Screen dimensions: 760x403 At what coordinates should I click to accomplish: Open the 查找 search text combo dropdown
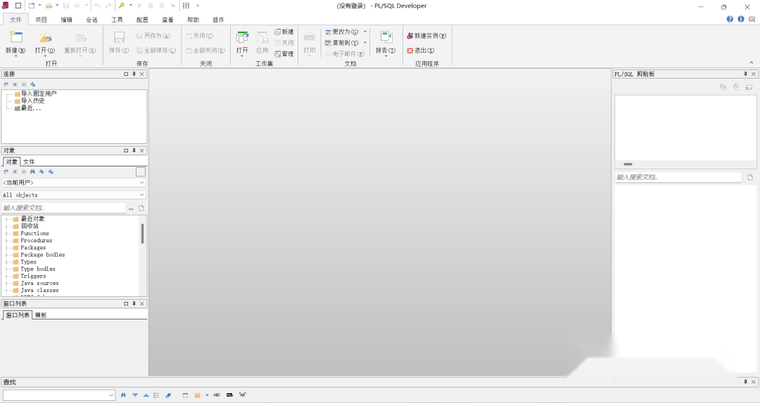point(111,395)
